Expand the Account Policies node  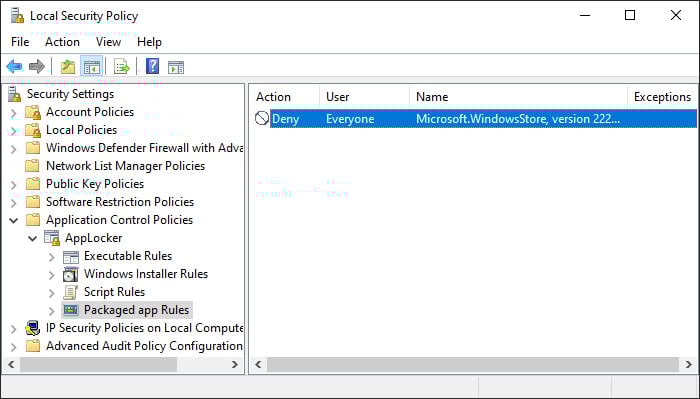pos(13,113)
